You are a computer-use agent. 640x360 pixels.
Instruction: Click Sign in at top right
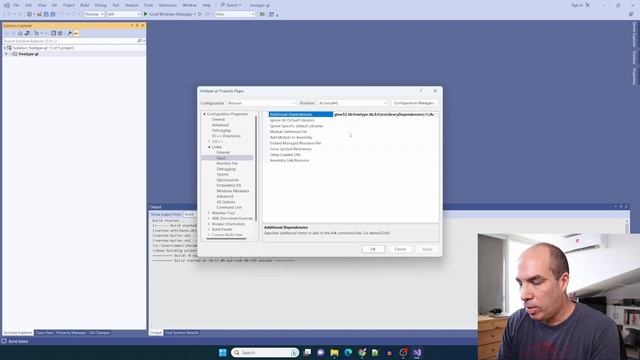click(577, 5)
